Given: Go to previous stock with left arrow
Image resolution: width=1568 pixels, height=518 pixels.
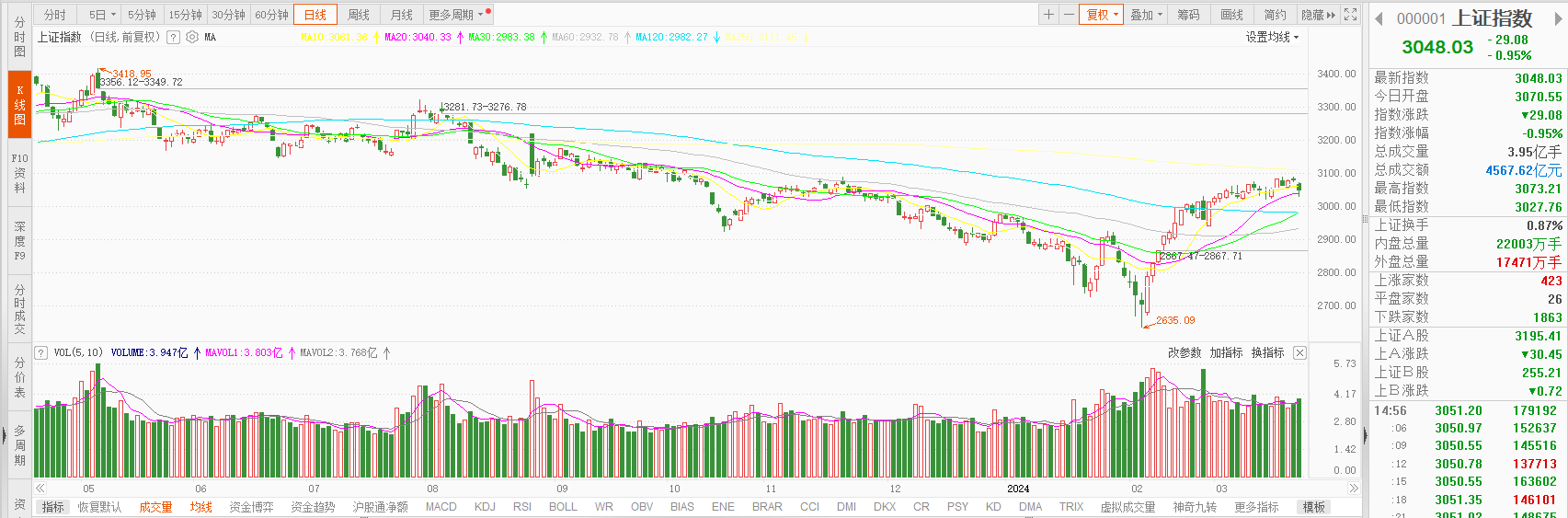Looking at the screenshot, I should click(x=1379, y=18).
